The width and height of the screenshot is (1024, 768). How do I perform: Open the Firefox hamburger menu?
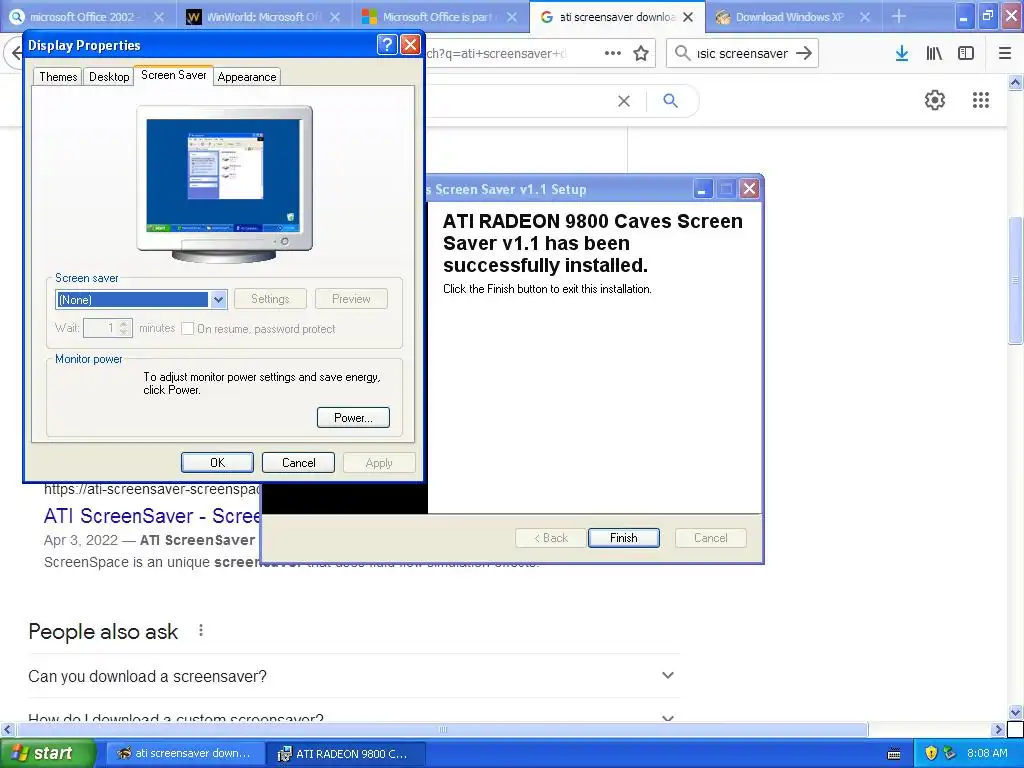tap(1005, 54)
